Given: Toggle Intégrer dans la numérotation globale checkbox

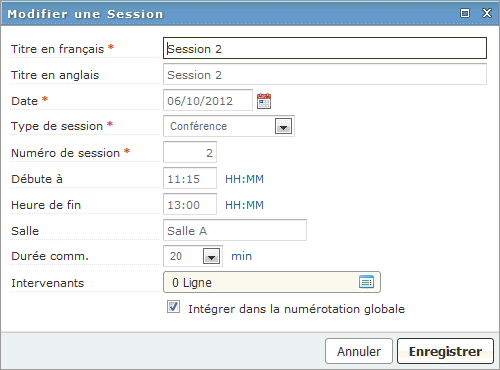Looking at the screenshot, I should pos(173,307).
